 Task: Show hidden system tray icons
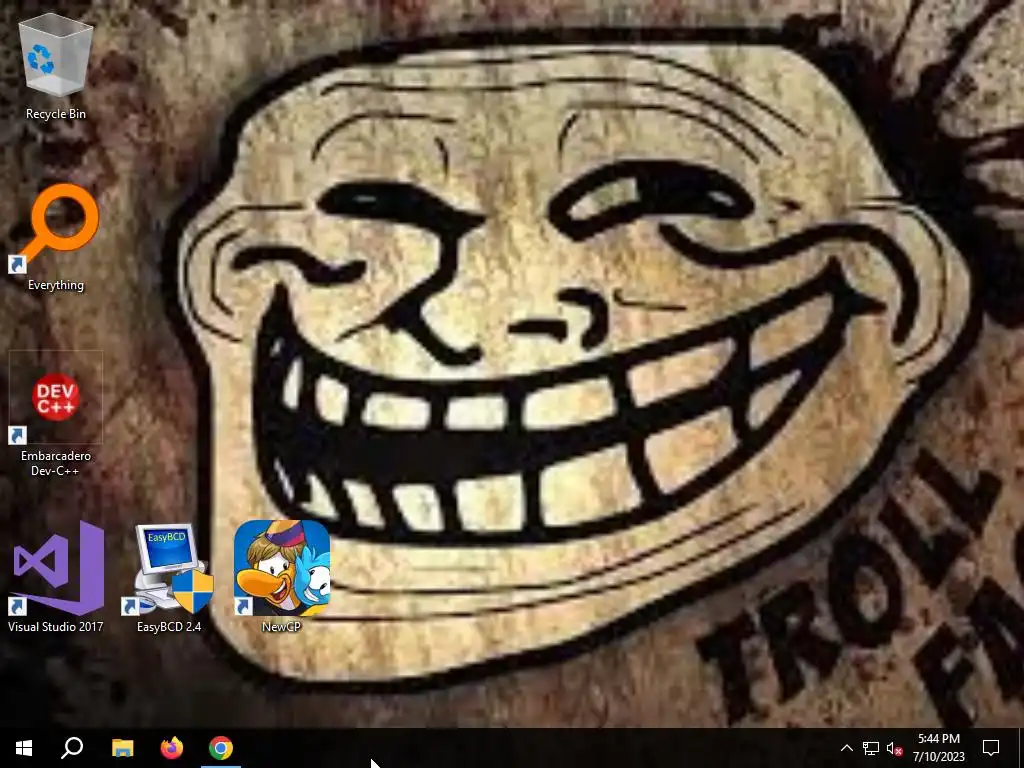(846, 748)
